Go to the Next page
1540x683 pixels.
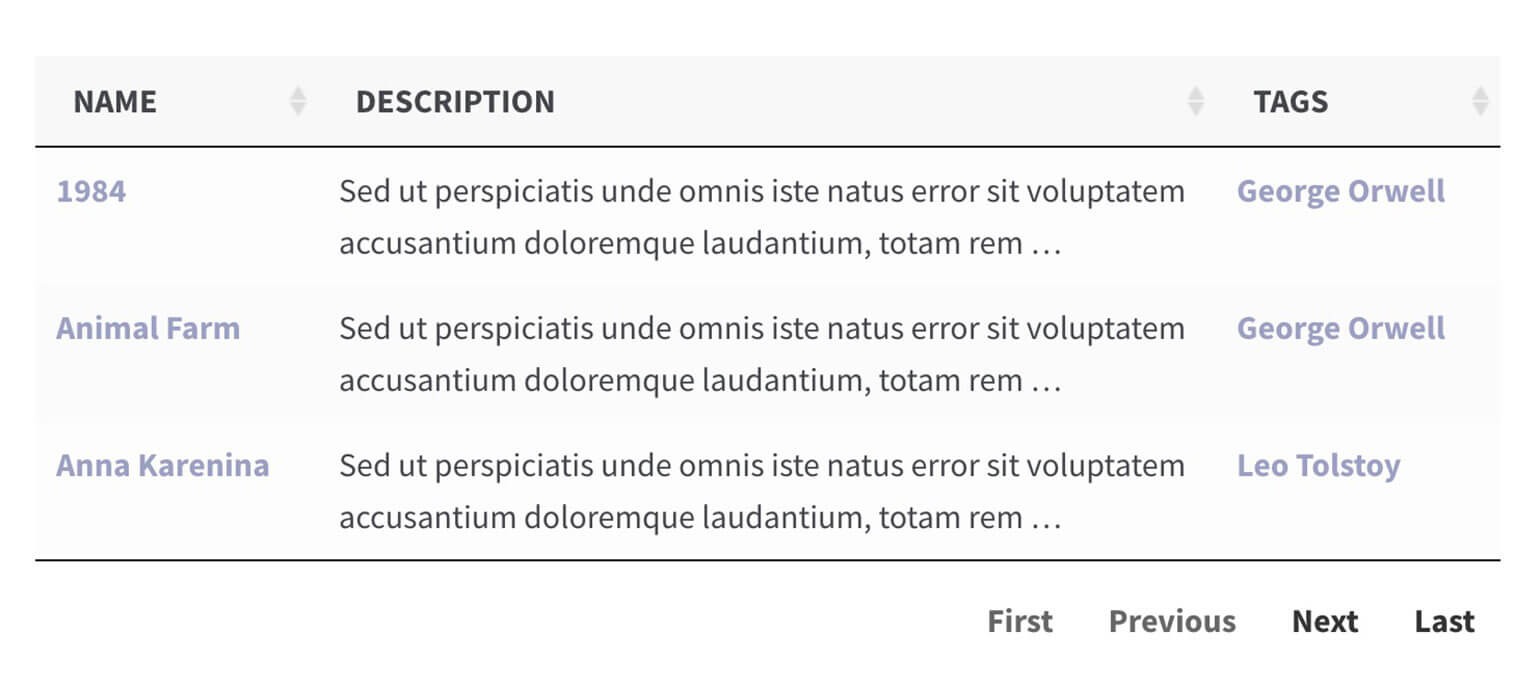point(1324,621)
